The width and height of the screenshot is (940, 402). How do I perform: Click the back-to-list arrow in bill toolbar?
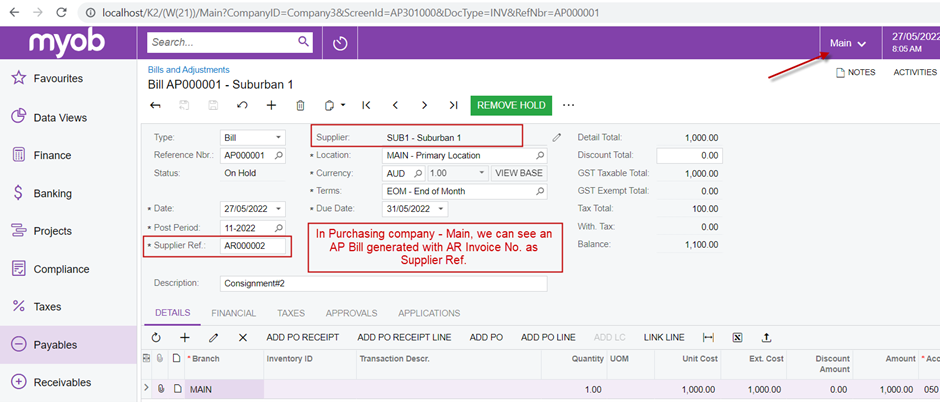(155, 105)
